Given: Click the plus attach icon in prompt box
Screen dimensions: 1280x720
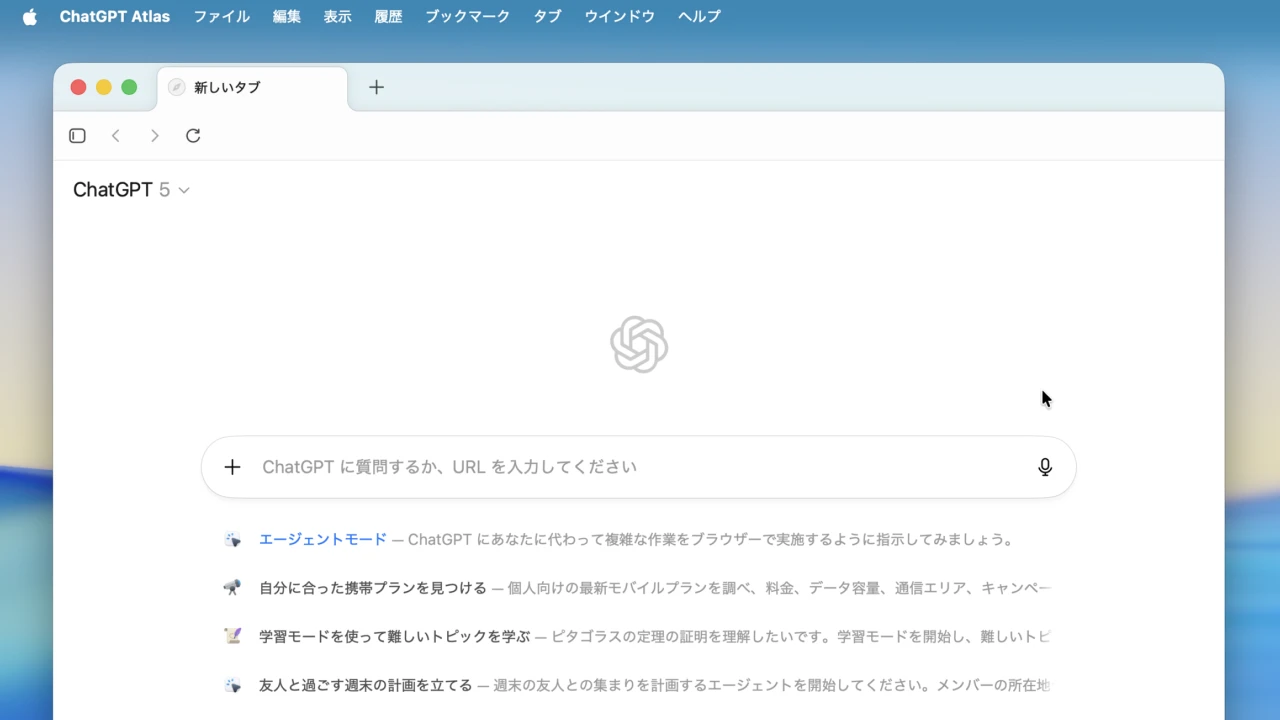Looking at the screenshot, I should click(232, 467).
